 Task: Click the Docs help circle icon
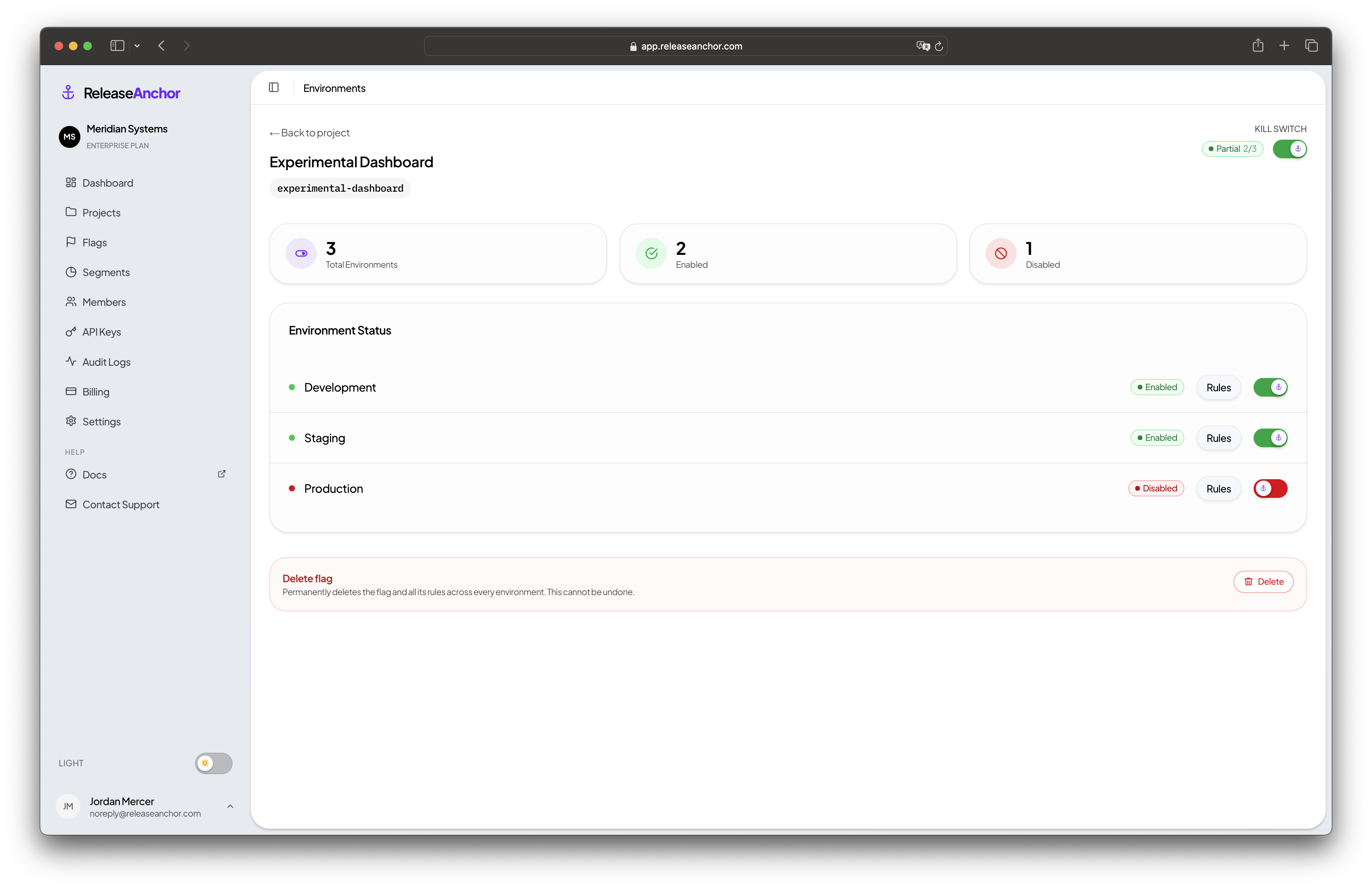[x=71, y=474]
